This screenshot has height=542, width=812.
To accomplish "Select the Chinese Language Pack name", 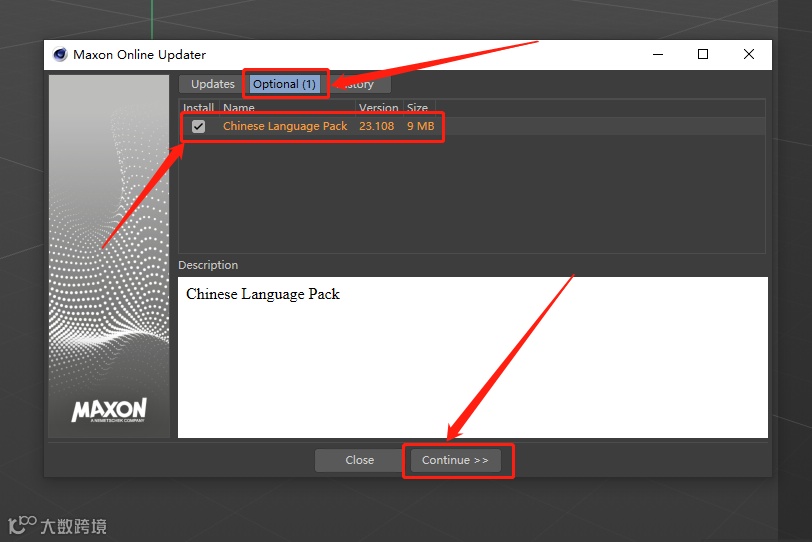I will (285, 126).
